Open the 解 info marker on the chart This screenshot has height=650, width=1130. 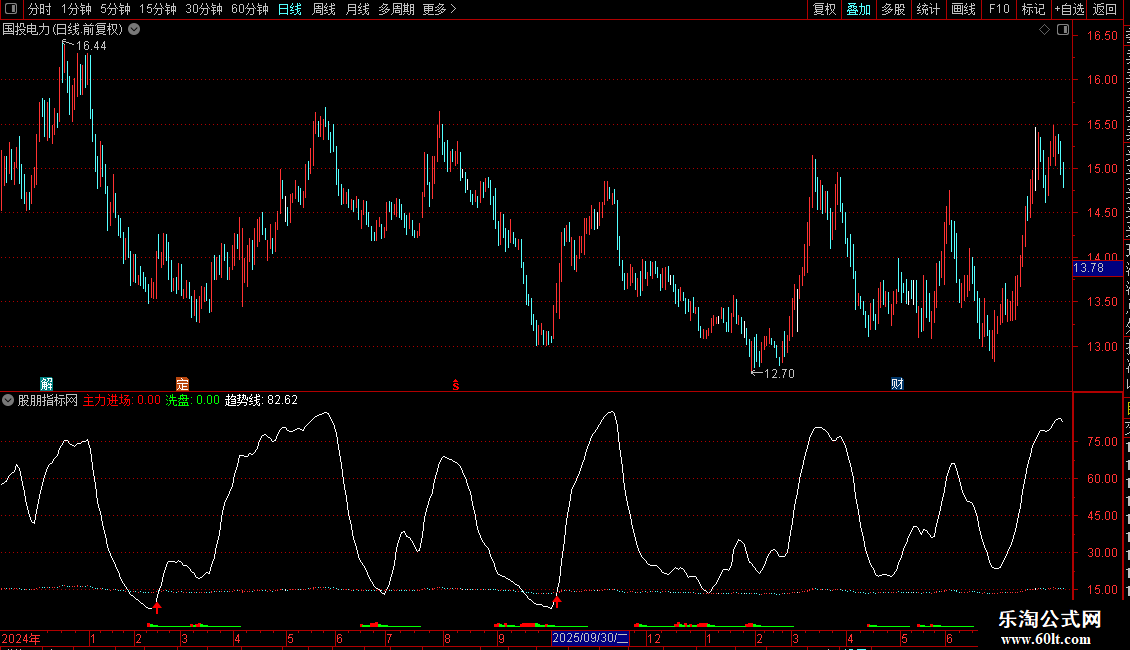pos(46,383)
